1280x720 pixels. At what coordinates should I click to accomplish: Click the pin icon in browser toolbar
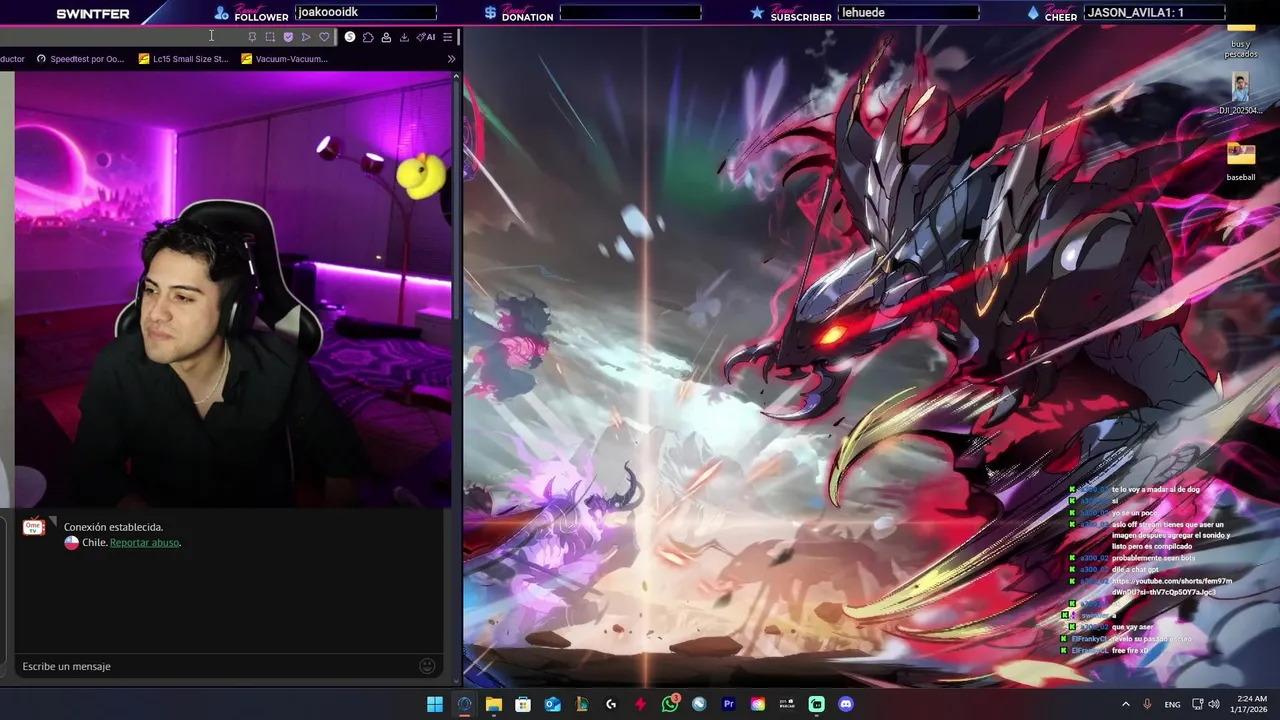coord(252,37)
